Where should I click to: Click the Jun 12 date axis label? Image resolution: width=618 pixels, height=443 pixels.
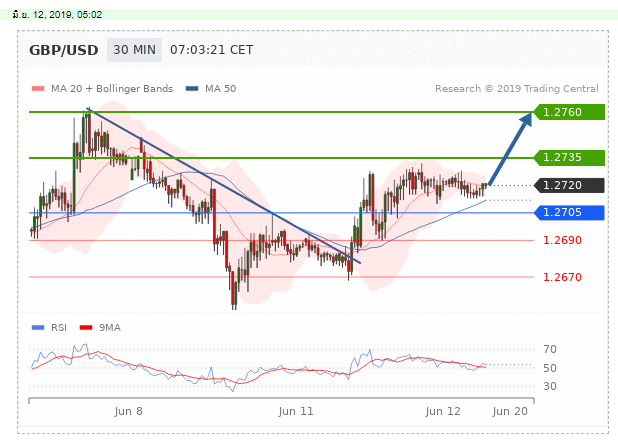443,411
